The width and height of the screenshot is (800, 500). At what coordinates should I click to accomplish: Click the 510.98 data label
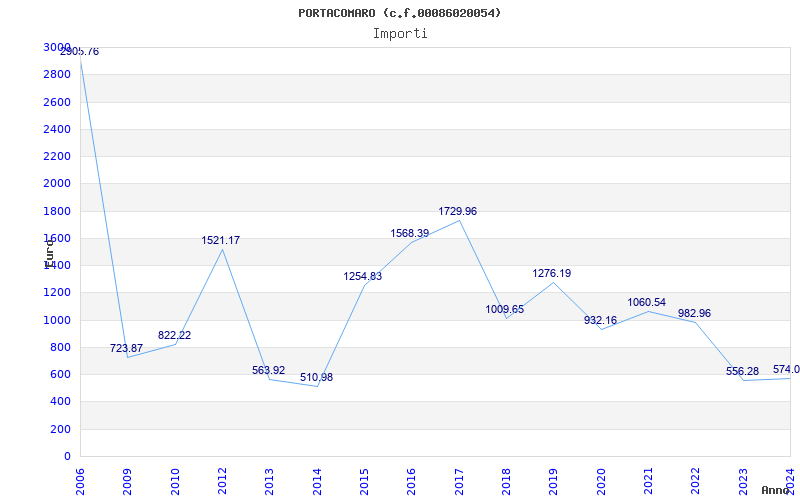point(316,378)
